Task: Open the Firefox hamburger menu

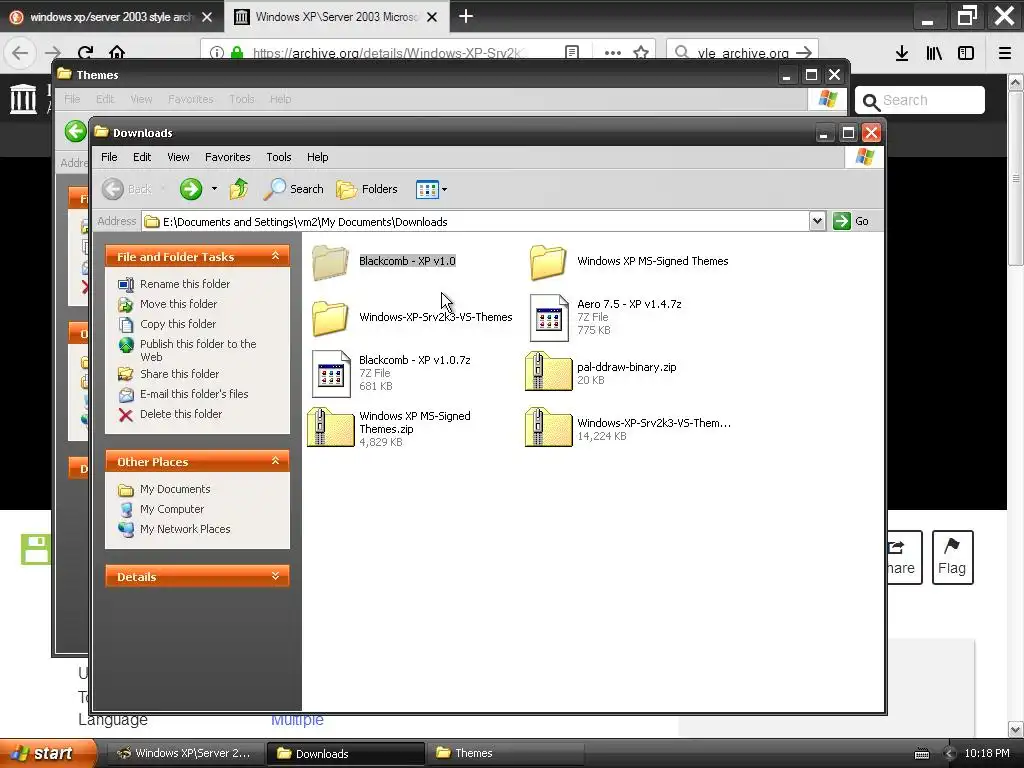Action: (x=1005, y=53)
